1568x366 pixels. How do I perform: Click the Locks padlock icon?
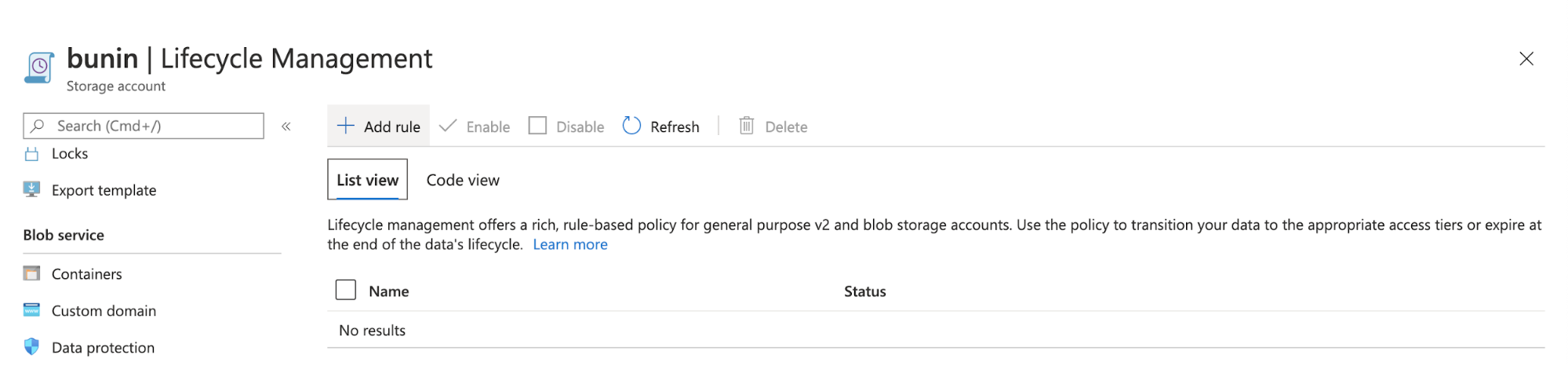[31, 154]
